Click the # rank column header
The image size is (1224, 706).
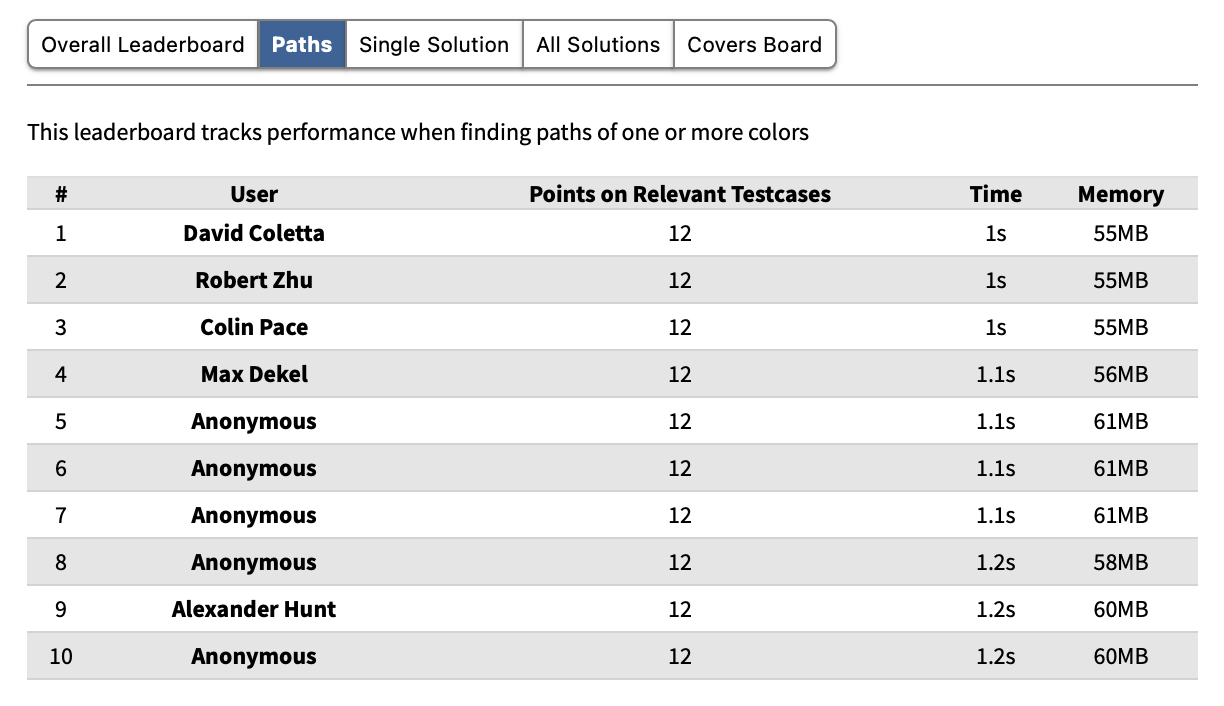point(61,194)
